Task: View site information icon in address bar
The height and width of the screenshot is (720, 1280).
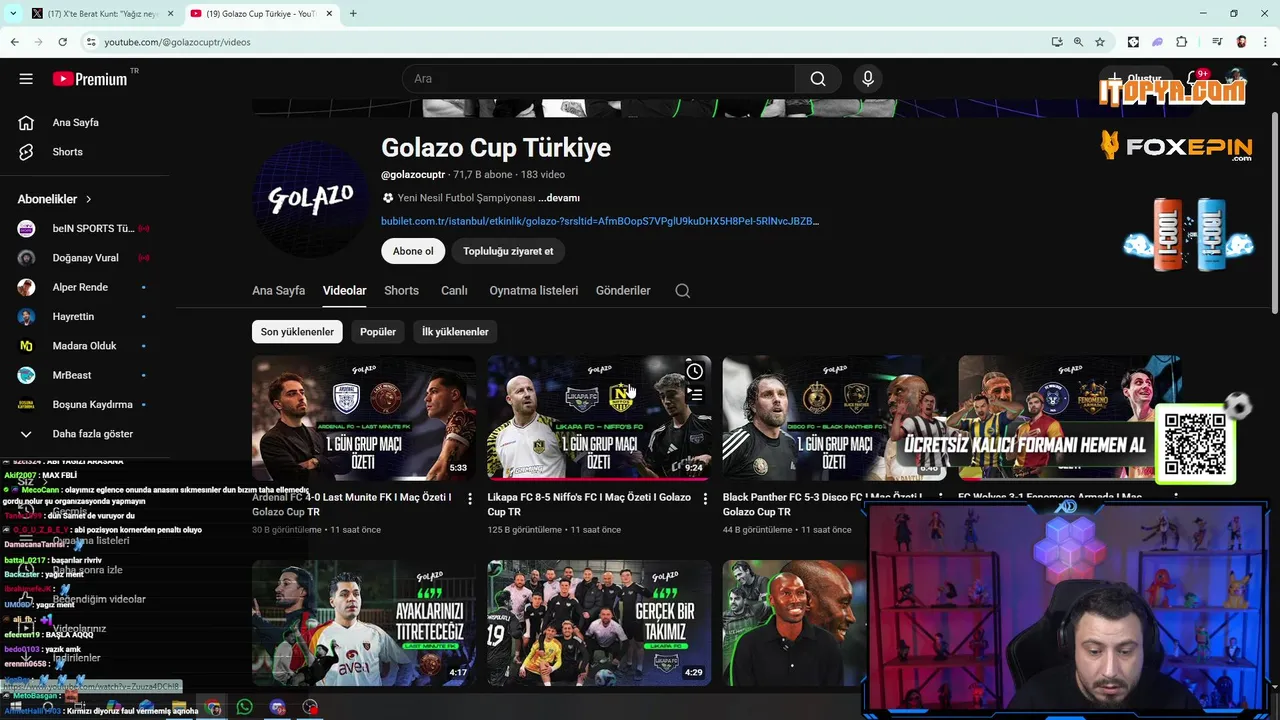Action: [x=91, y=42]
